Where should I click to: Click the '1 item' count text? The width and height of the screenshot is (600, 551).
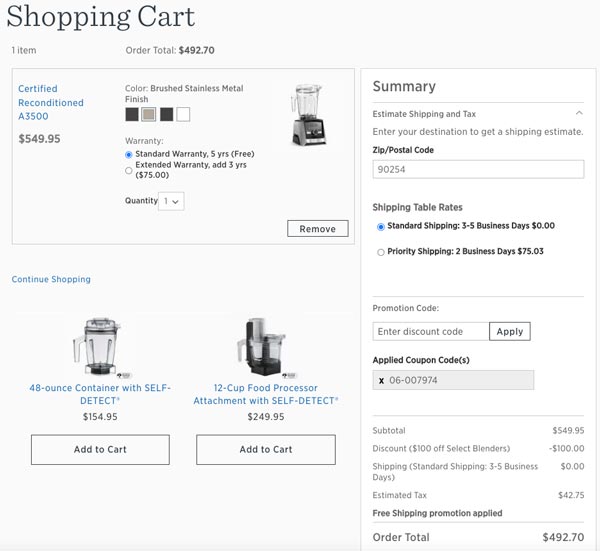(x=24, y=50)
